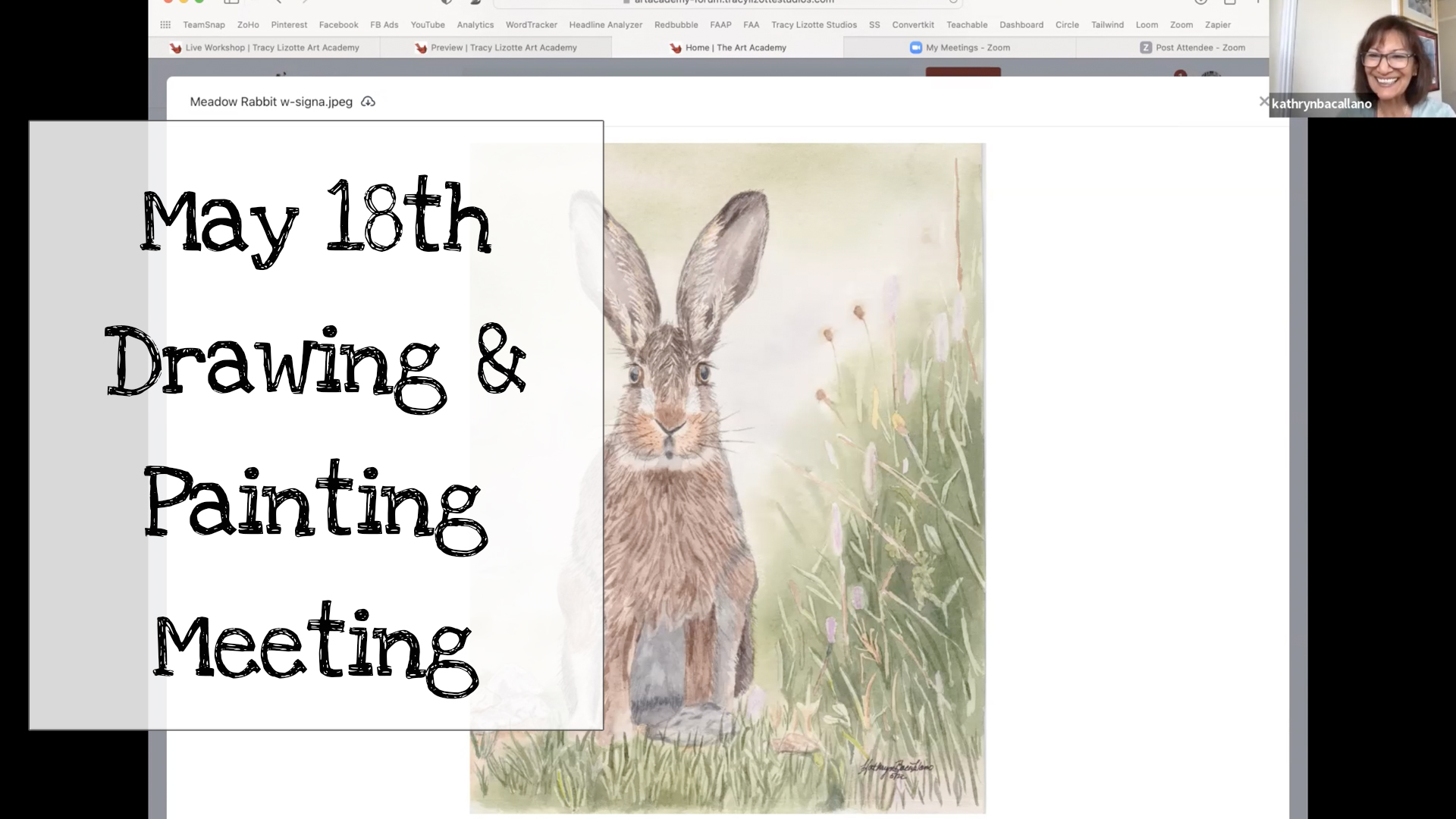The image size is (1456, 819).
Task: Select the kathrynbacallano video thumbnail
Action: [x=1363, y=58]
